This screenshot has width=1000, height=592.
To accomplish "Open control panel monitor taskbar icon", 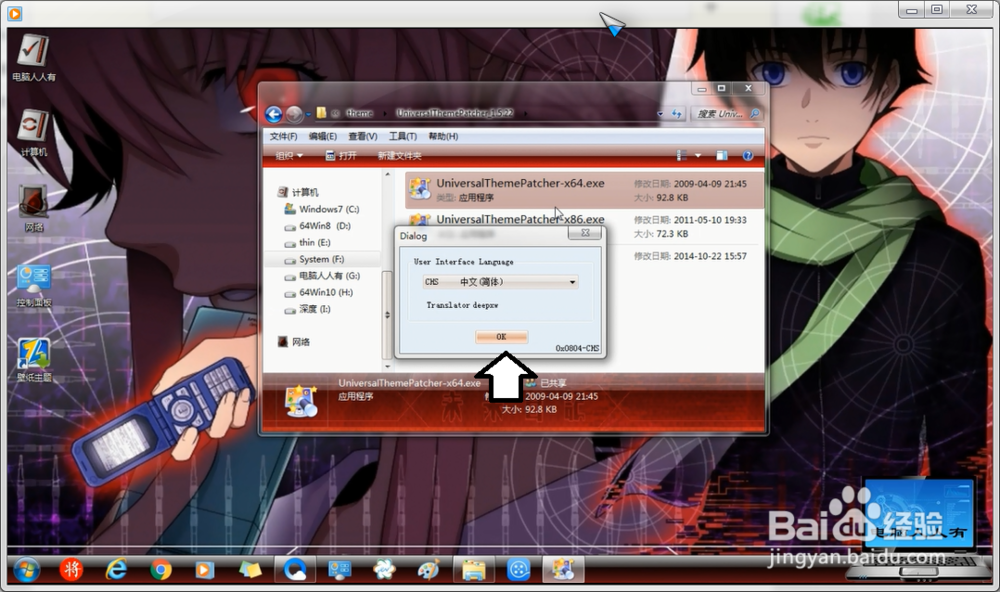I will [x=339, y=570].
